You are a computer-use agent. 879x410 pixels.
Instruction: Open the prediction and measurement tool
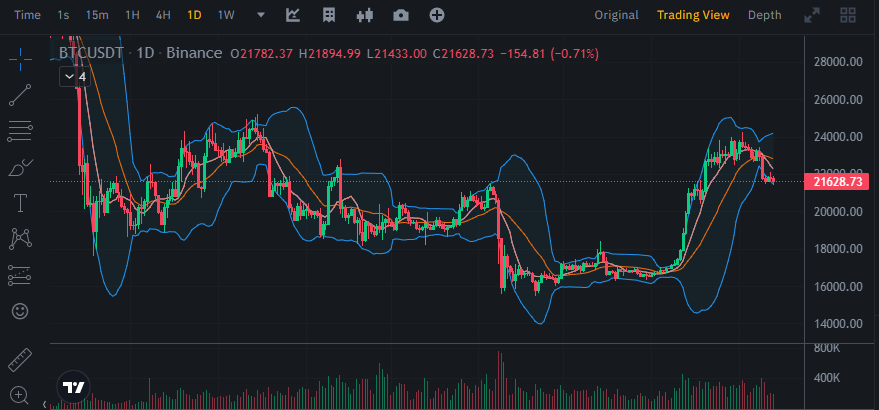pos(20,275)
